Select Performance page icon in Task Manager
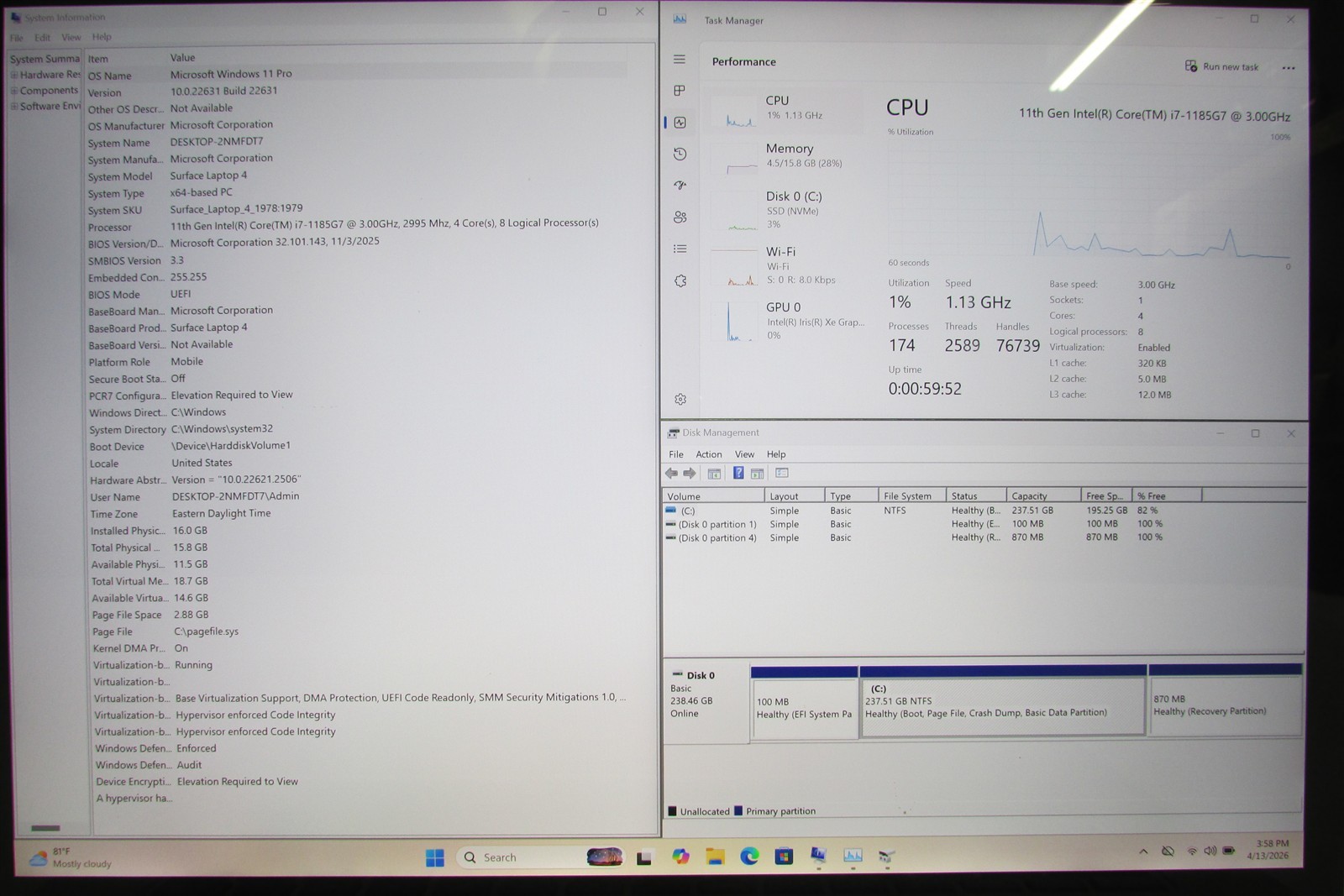 pos(680,123)
